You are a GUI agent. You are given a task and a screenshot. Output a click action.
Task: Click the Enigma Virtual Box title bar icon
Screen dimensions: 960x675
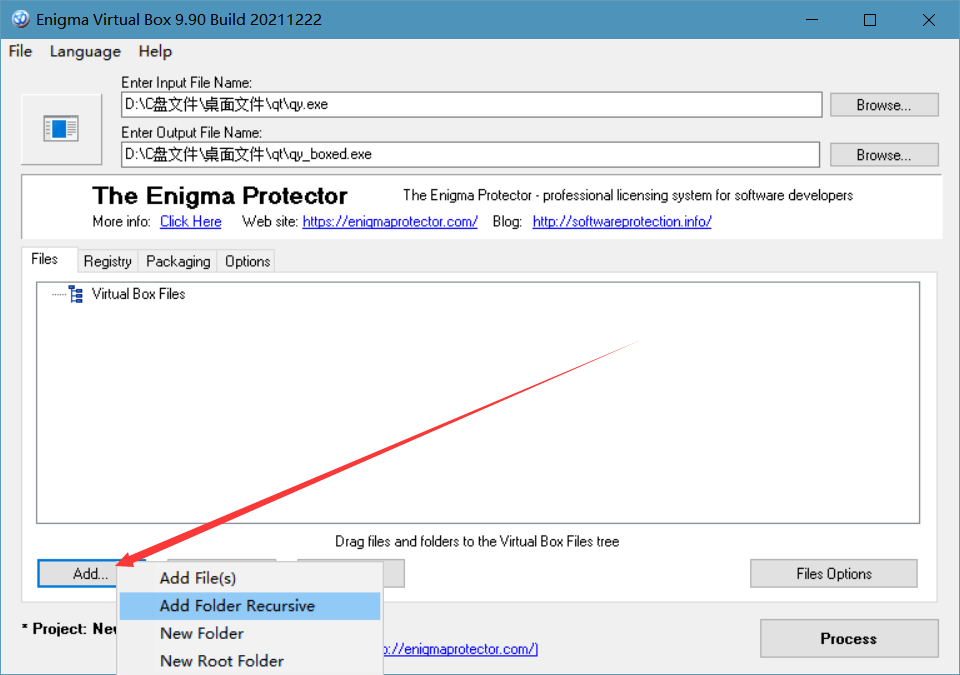tap(20, 19)
